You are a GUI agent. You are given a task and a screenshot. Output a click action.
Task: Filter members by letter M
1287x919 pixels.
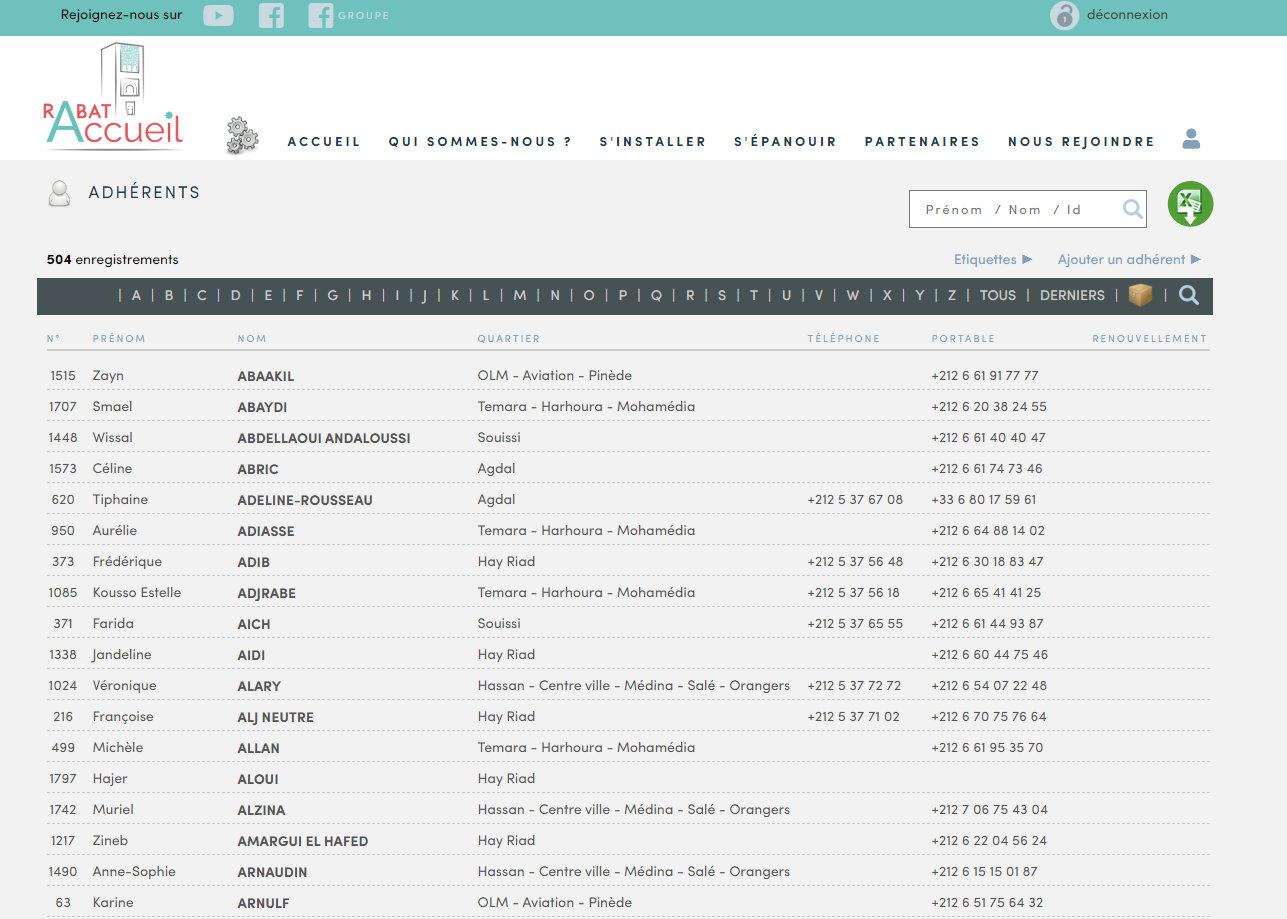pos(520,296)
